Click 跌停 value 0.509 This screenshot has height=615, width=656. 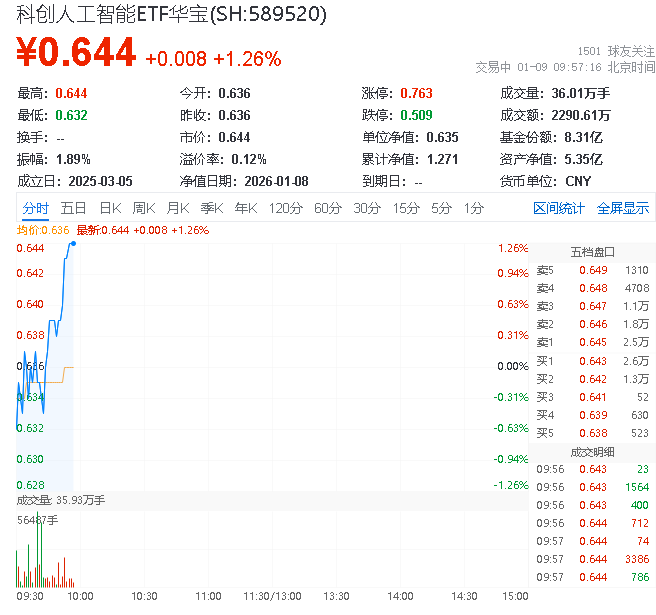416,115
